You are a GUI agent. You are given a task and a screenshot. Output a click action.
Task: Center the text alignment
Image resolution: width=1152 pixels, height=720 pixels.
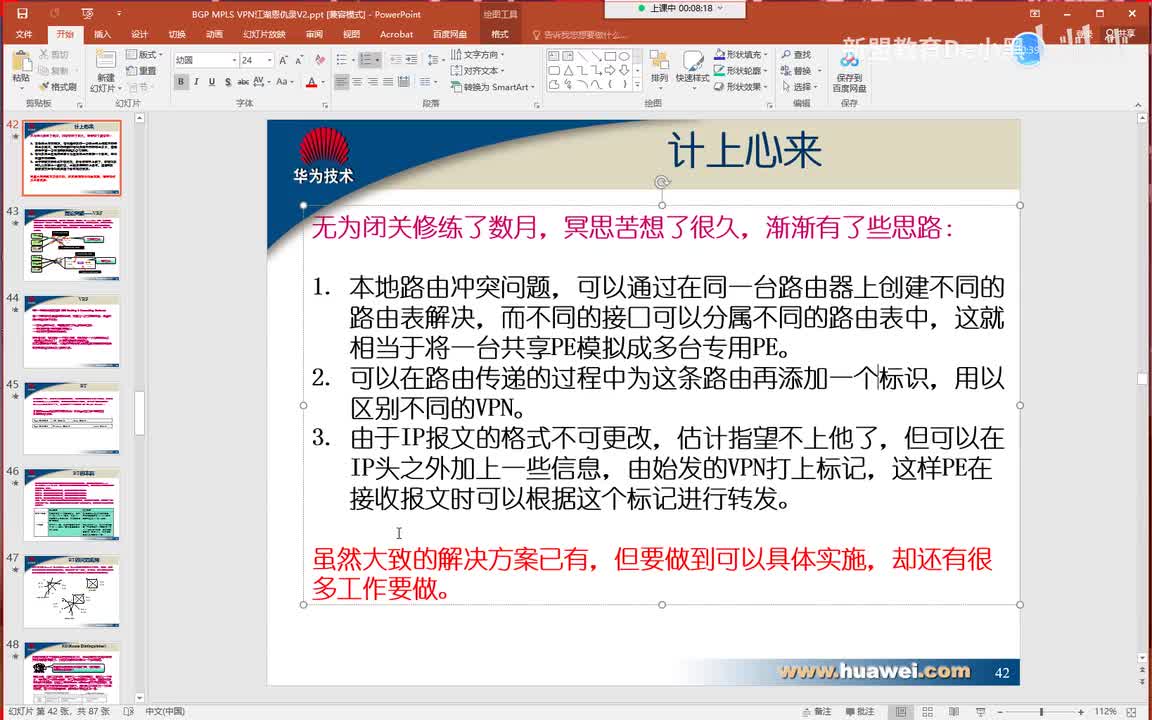[357, 82]
